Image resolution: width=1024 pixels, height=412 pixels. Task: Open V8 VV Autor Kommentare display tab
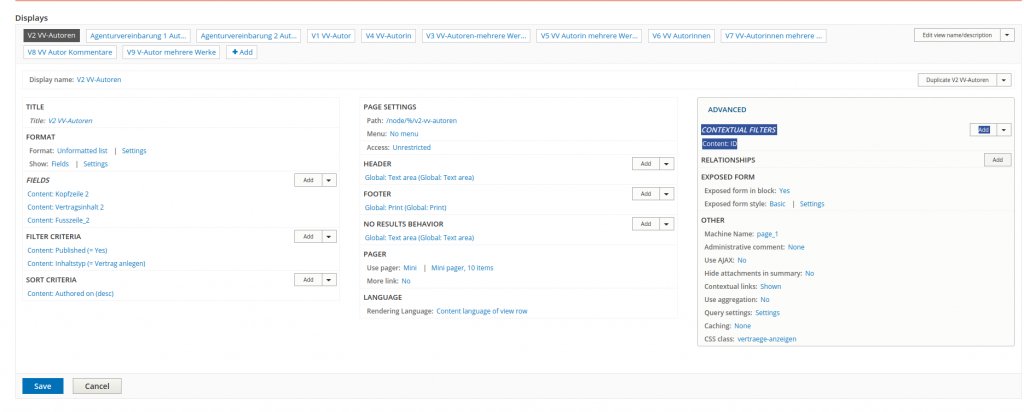tap(70, 52)
